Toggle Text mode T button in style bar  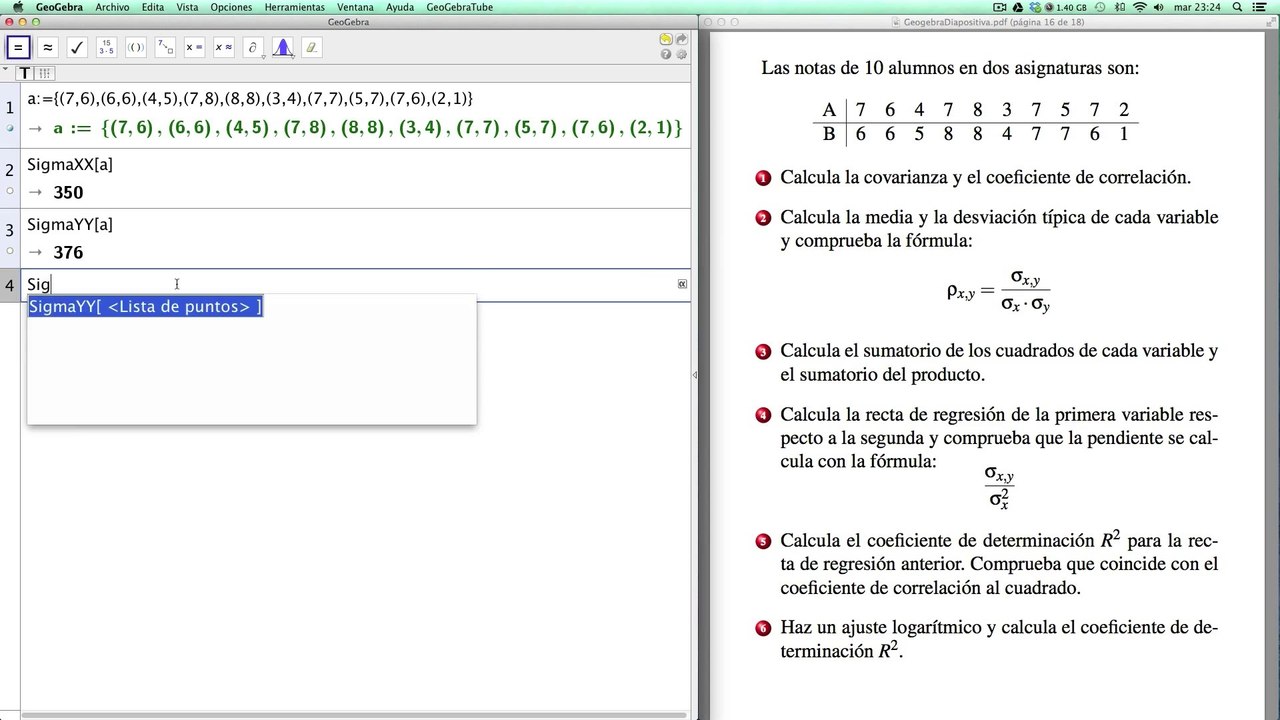[25, 73]
